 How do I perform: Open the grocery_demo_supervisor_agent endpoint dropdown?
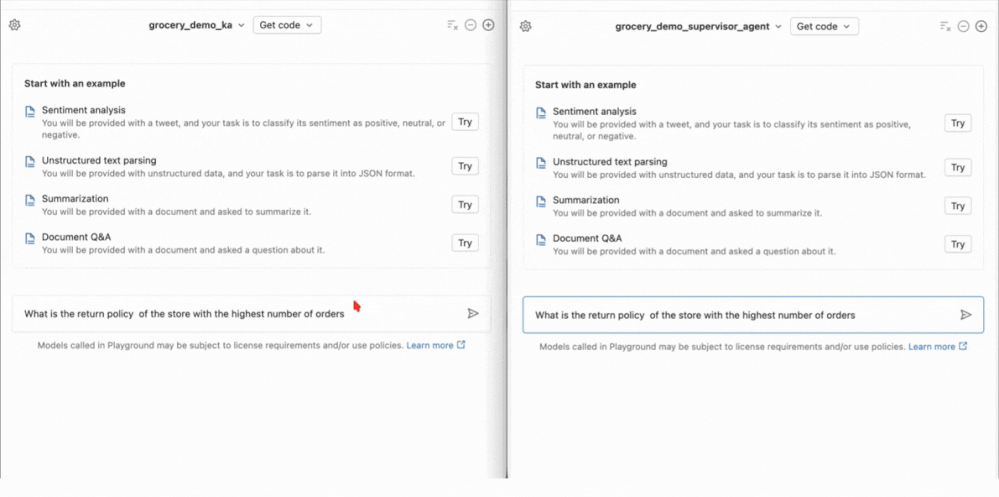click(699, 27)
